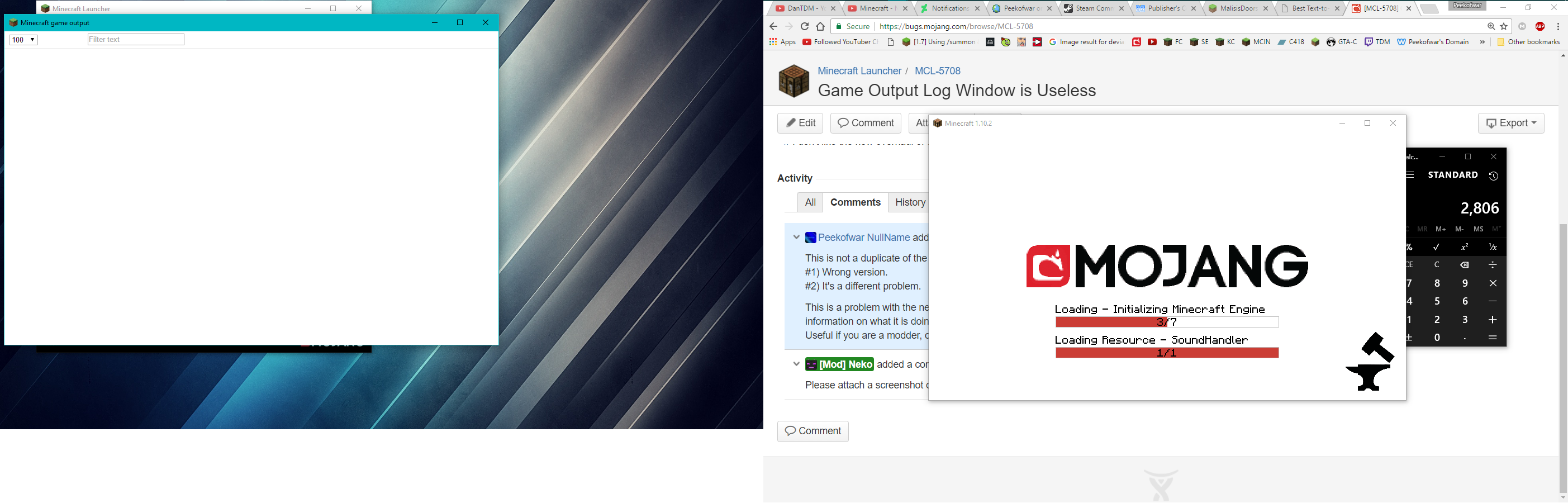Click the calculator plus key
The width and height of the screenshot is (1568, 503).
(1493, 320)
